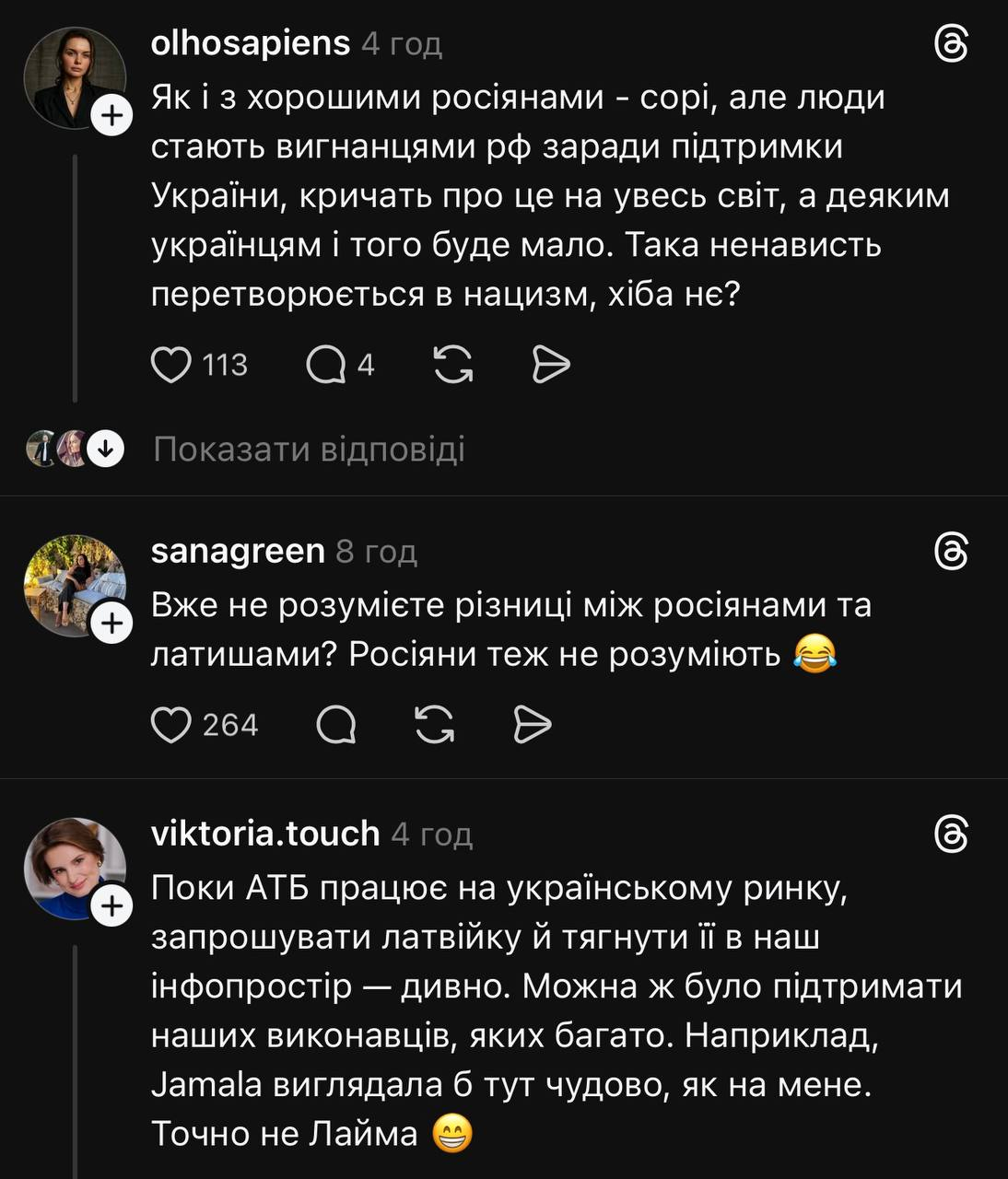
Task: Share the sanagreen comment
Action: coord(532,725)
